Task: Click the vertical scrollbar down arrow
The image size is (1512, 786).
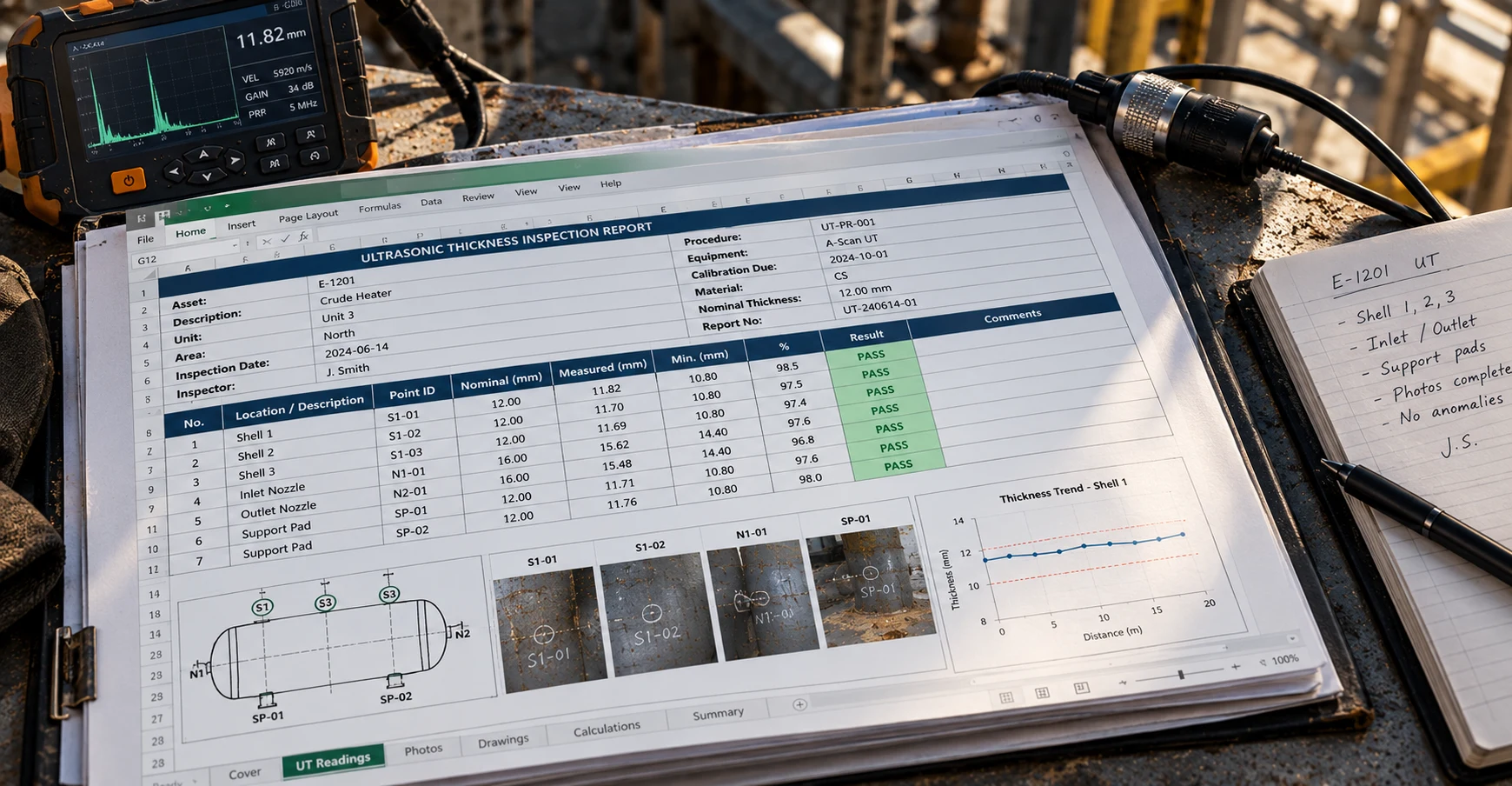Action: [1292, 639]
